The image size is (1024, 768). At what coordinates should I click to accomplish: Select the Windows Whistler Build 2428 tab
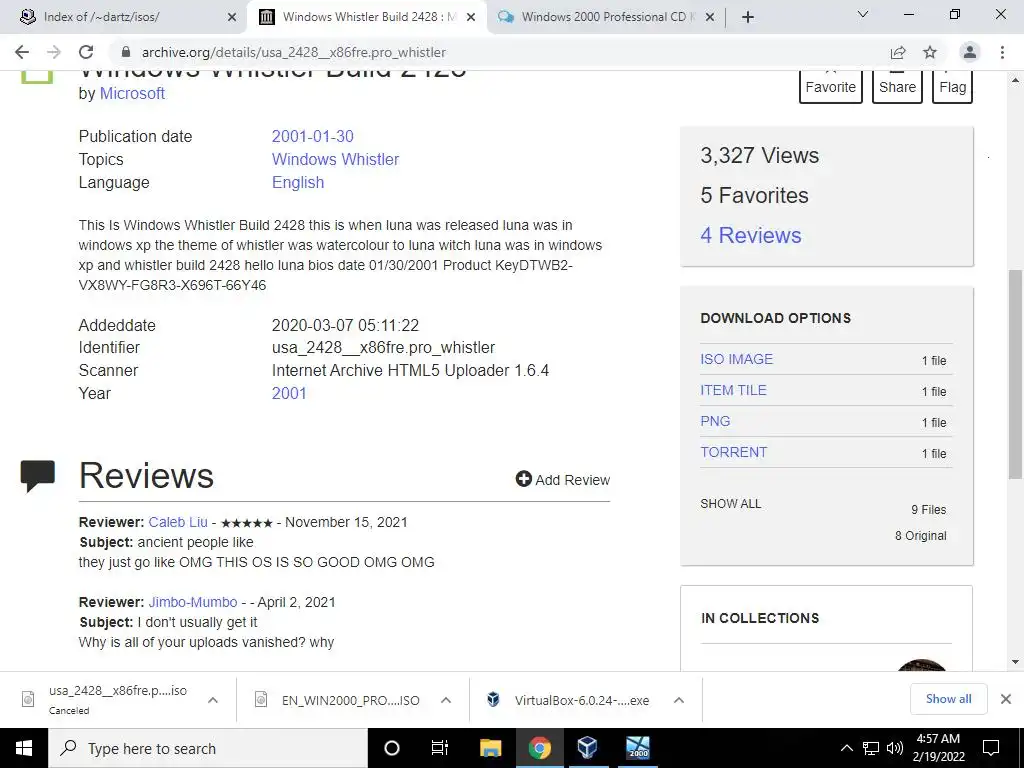click(x=366, y=17)
